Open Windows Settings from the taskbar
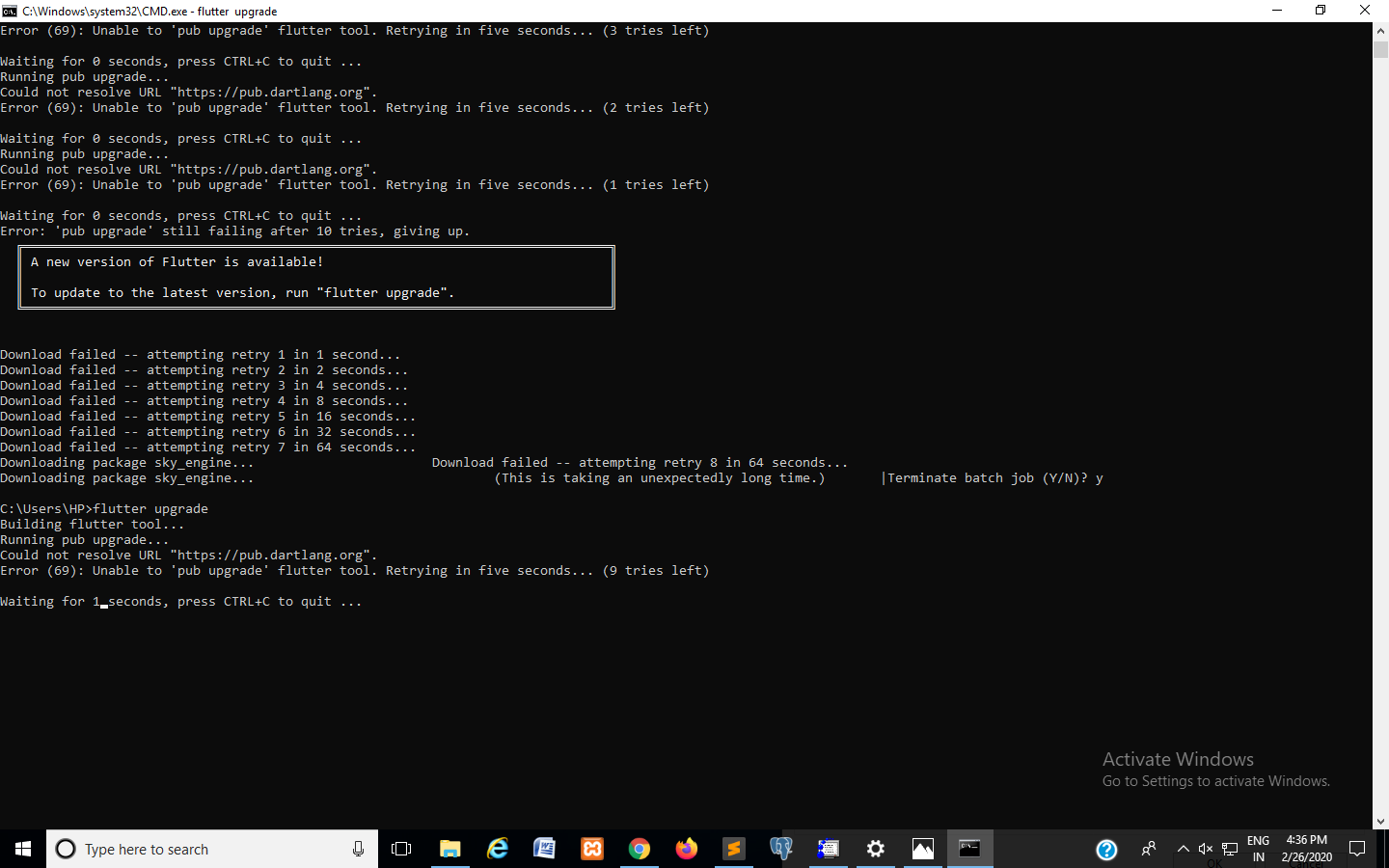The height and width of the screenshot is (868, 1389). coord(875,849)
